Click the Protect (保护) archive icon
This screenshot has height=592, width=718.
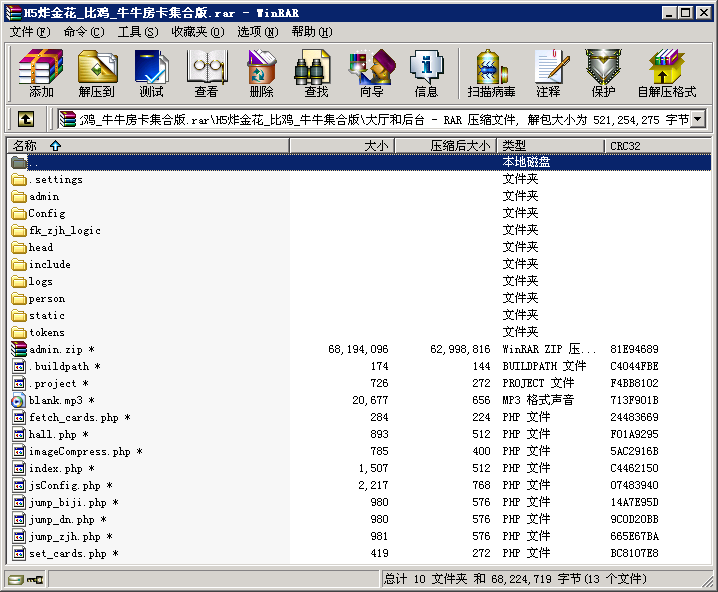[603, 73]
